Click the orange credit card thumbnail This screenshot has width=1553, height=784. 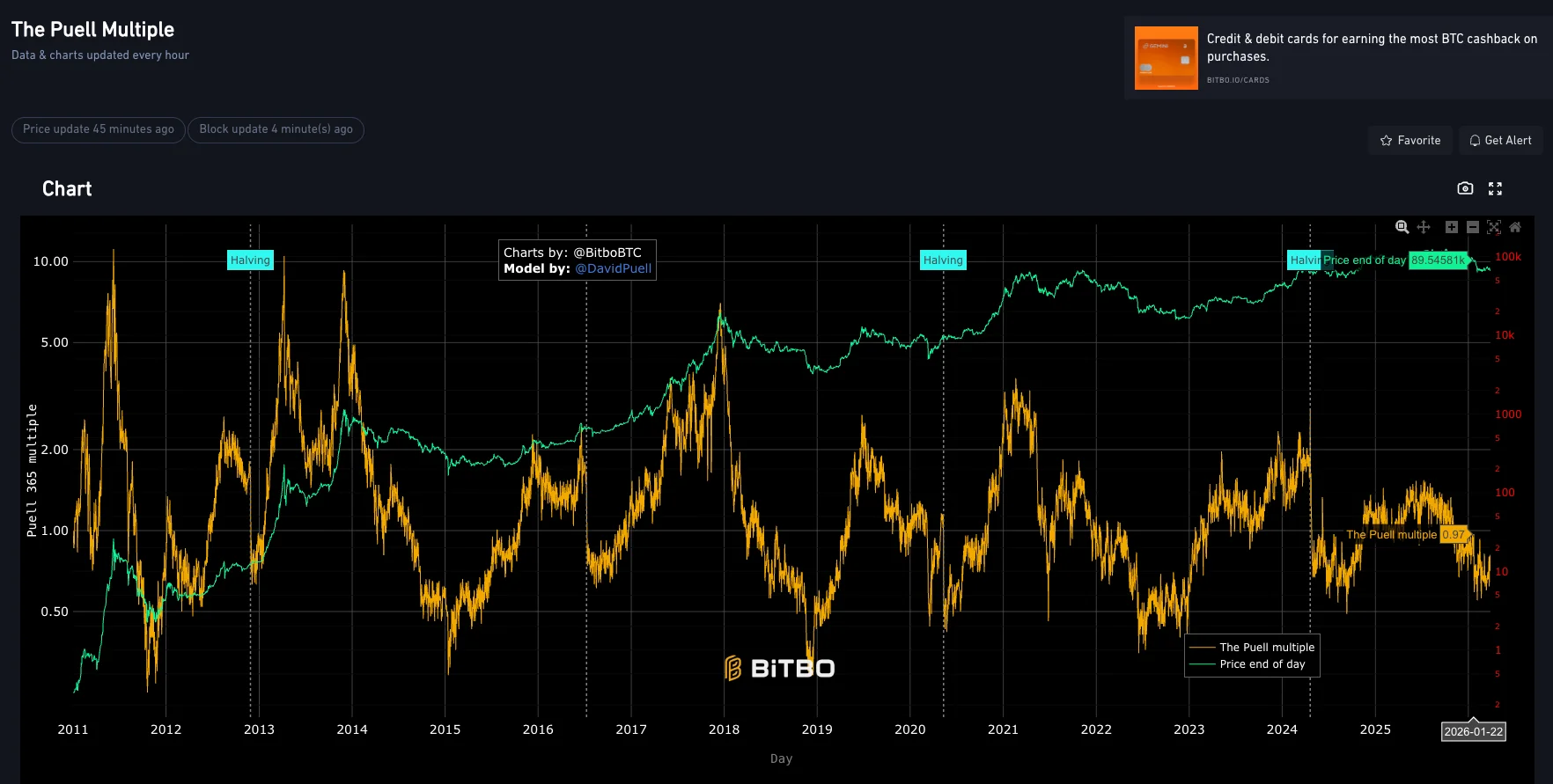1166,58
